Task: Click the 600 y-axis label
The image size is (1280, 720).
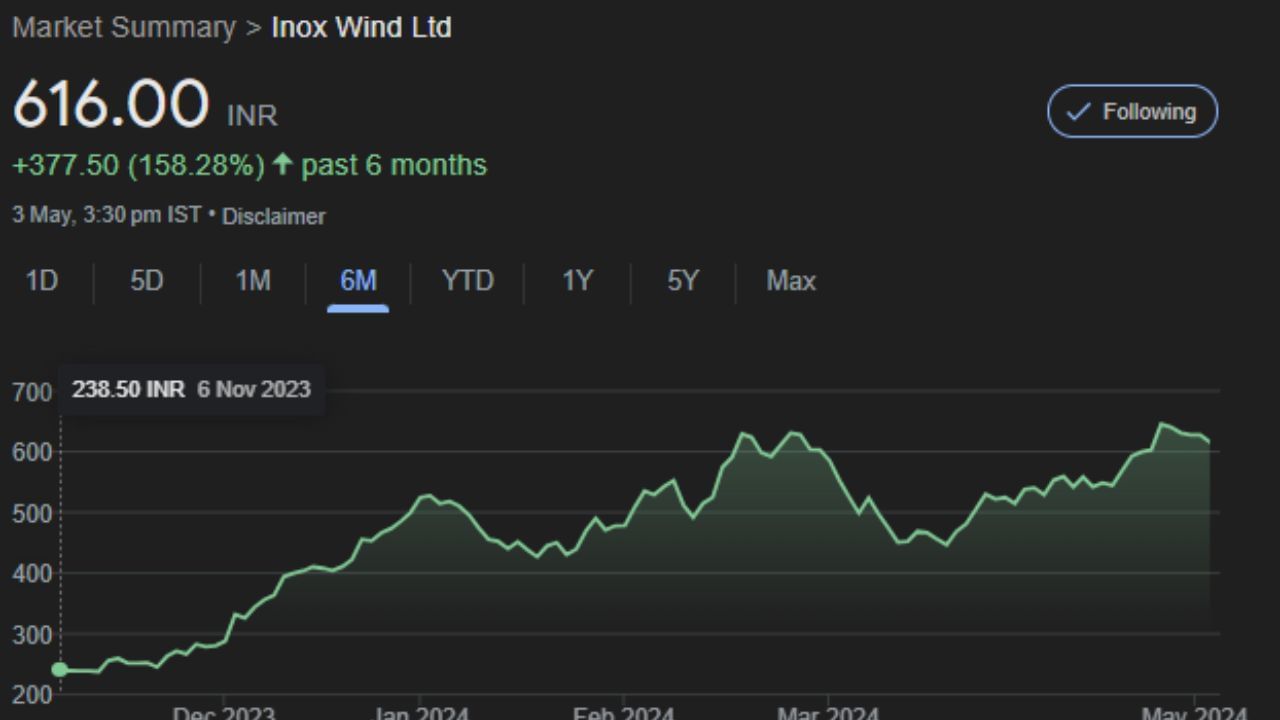Action: click(32, 453)
